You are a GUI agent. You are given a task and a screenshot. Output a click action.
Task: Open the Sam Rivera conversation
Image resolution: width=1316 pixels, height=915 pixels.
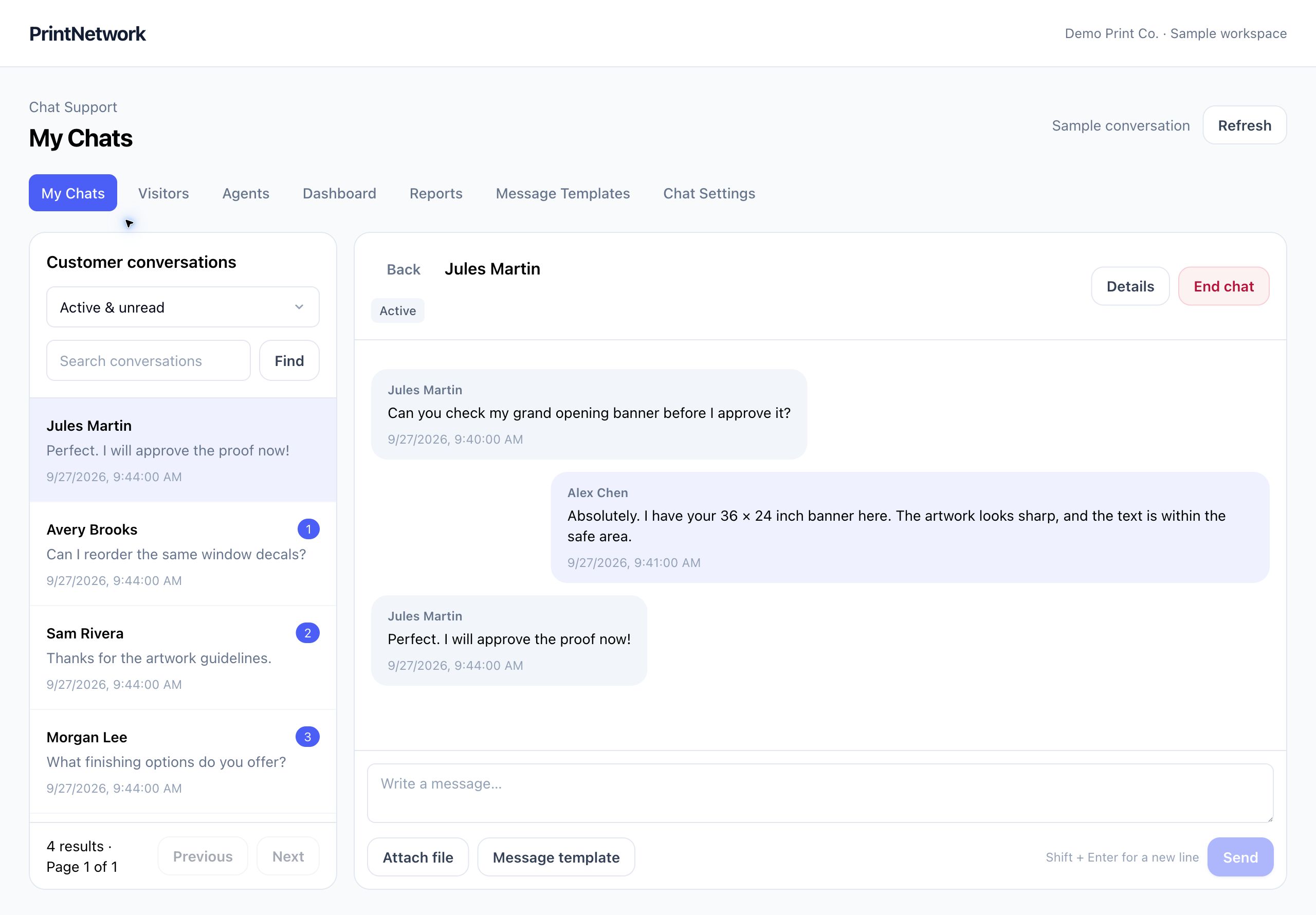pyautogui.click(x=183, y=657)
